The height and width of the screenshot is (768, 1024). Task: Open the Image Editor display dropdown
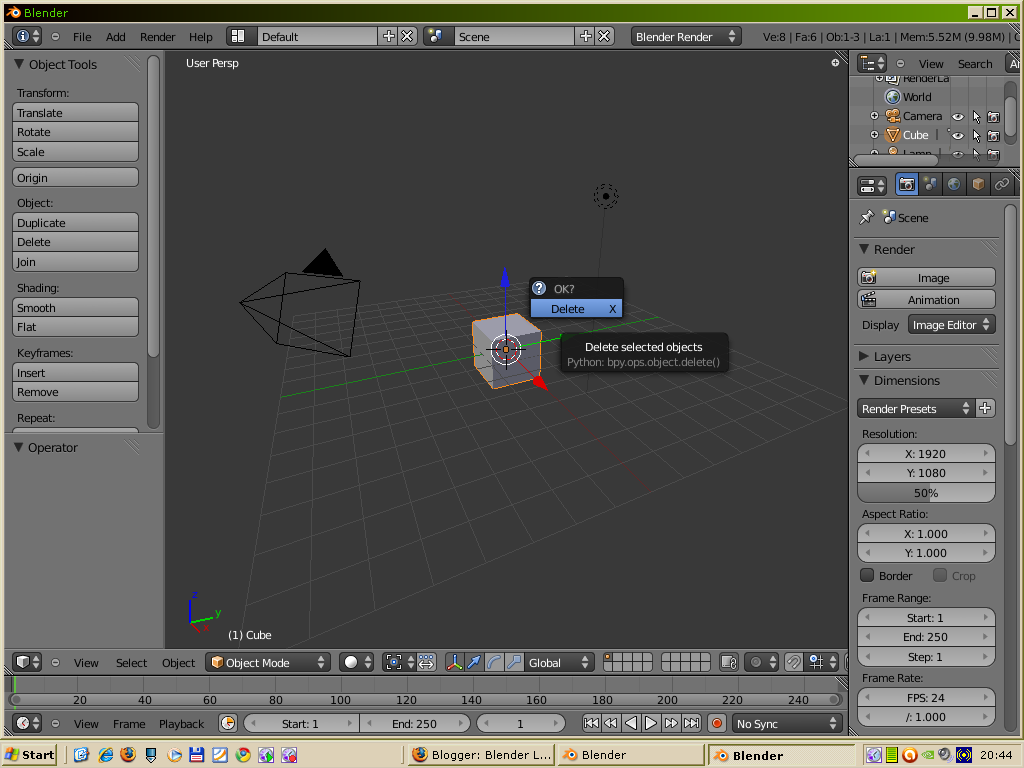coord(952,325)
